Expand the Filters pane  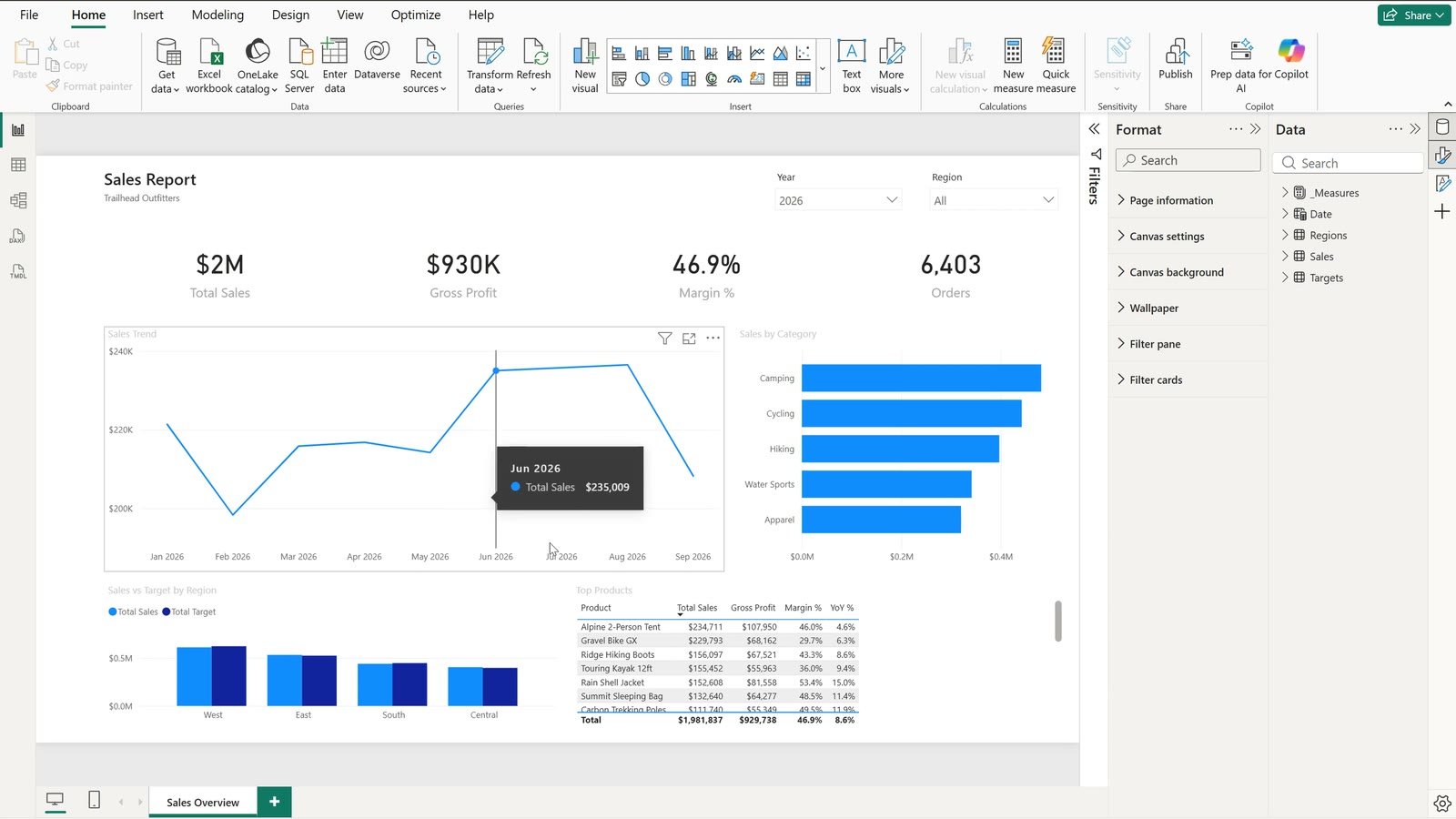1095,129
